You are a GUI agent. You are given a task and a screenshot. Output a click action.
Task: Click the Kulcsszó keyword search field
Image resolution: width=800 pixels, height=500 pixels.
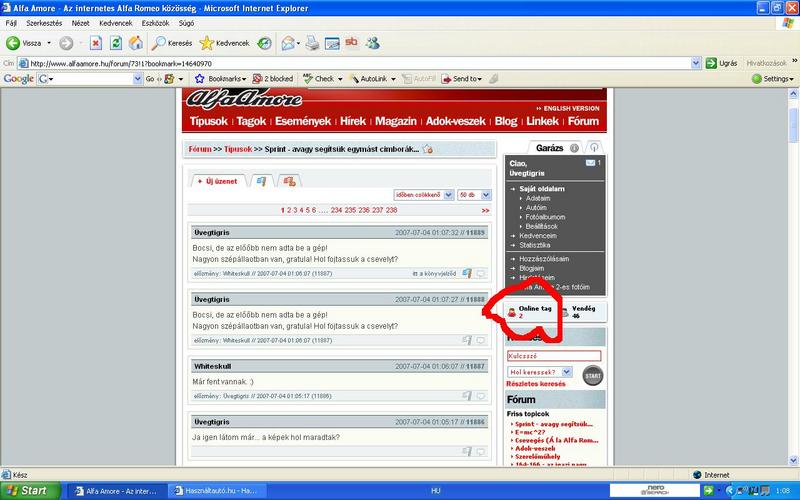point(554,356)
